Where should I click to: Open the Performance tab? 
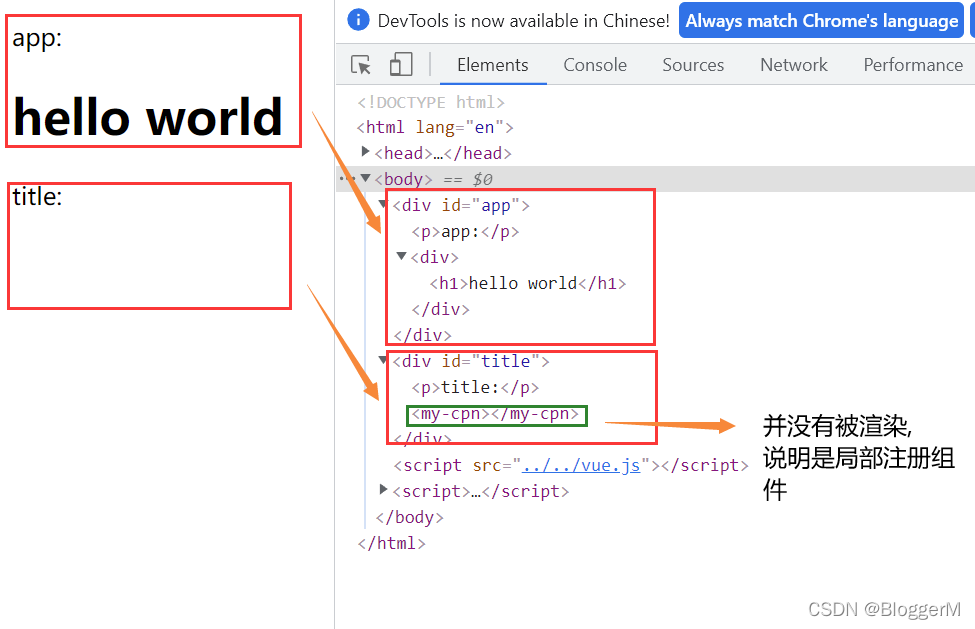(913, 65)
